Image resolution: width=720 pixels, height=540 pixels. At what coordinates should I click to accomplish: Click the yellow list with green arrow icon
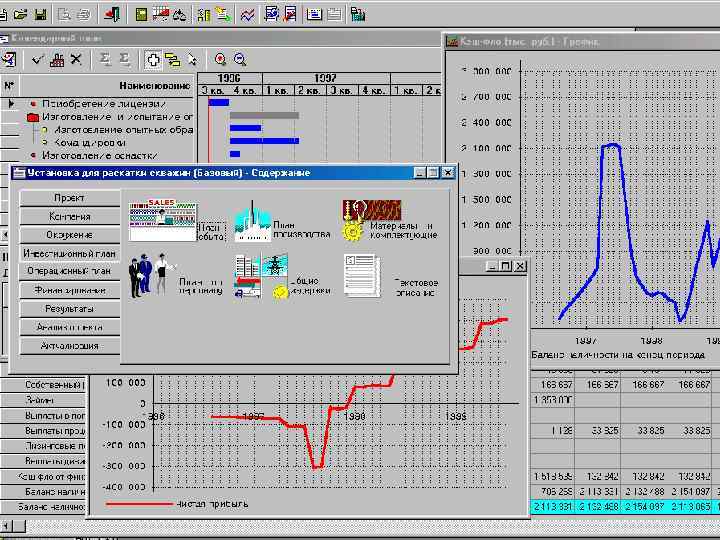tap(223, 15)
